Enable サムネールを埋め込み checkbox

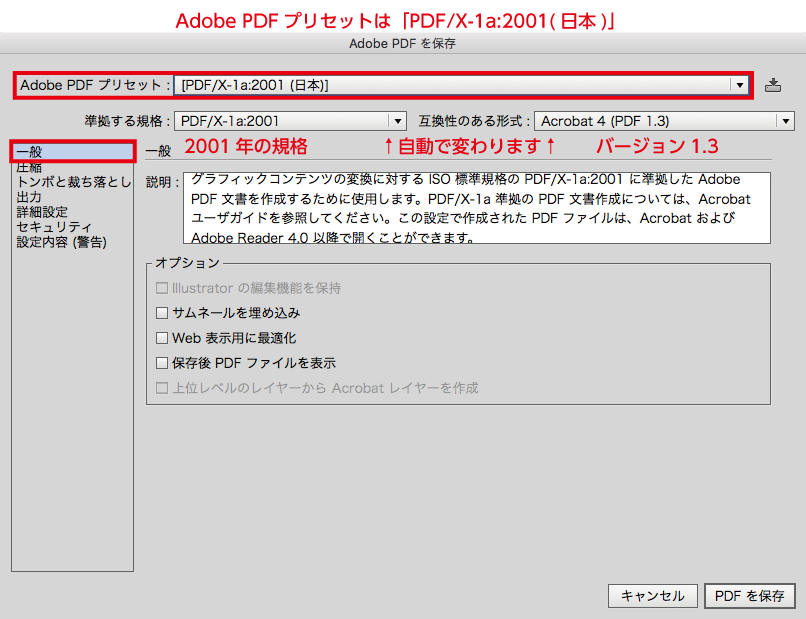(162, 313)
